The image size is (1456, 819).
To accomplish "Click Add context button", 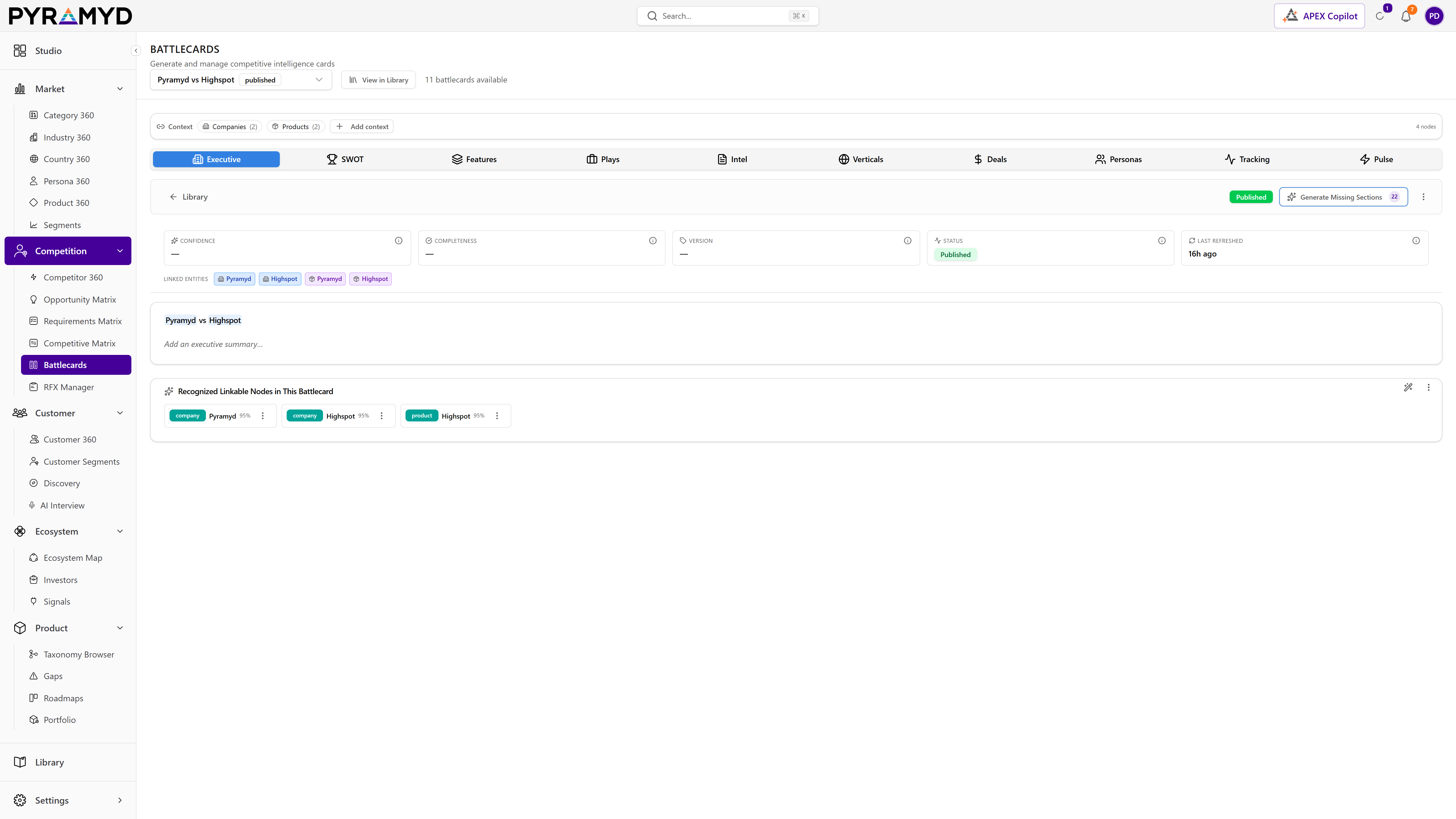I will pyautogui.click(x=362, y=127).
